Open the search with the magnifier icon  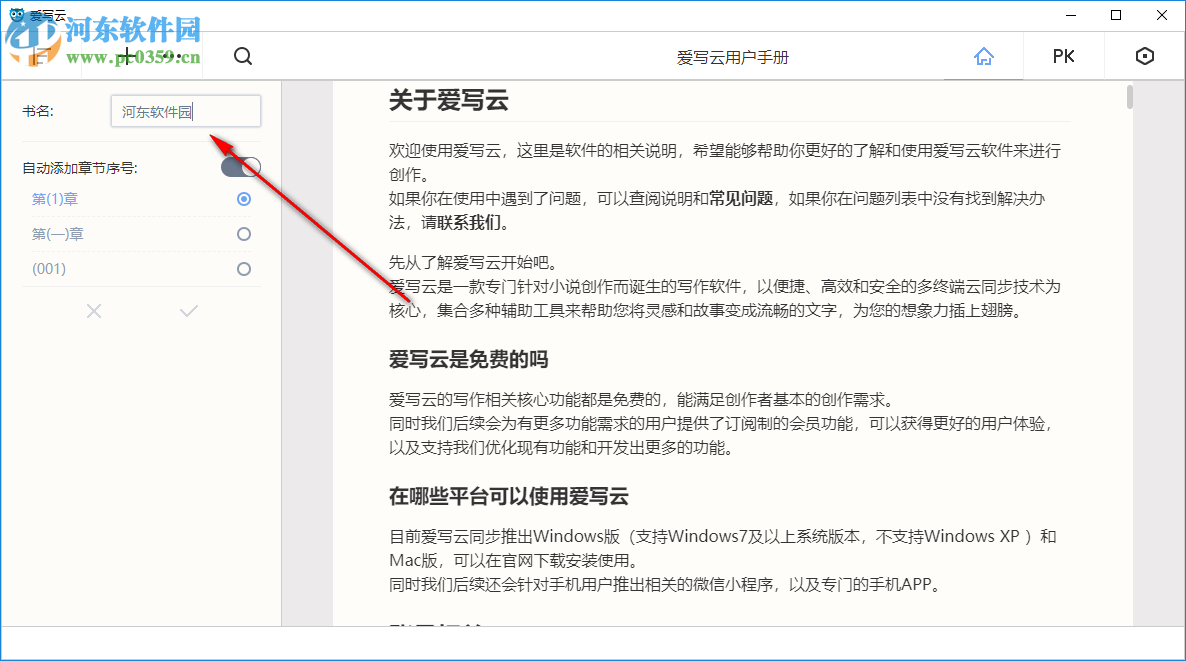(242, 56)
